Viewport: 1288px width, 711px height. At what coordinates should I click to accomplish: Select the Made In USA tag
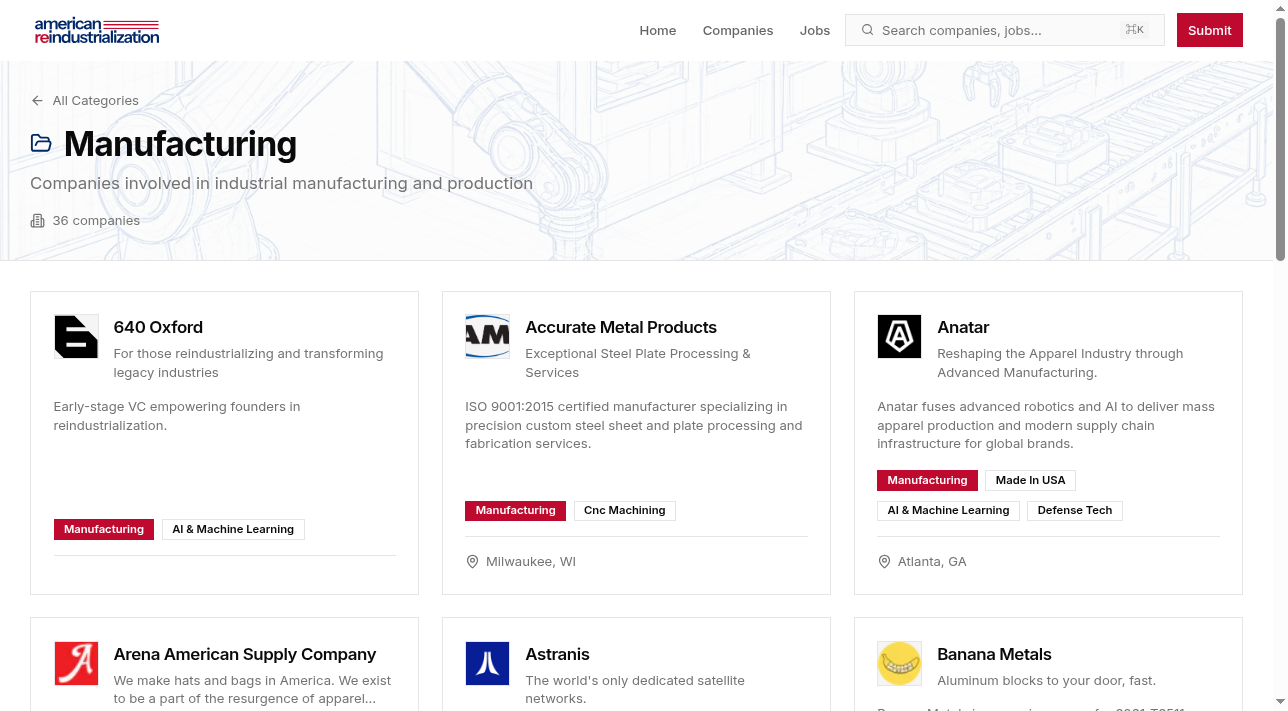click(x=1030, y=481)
